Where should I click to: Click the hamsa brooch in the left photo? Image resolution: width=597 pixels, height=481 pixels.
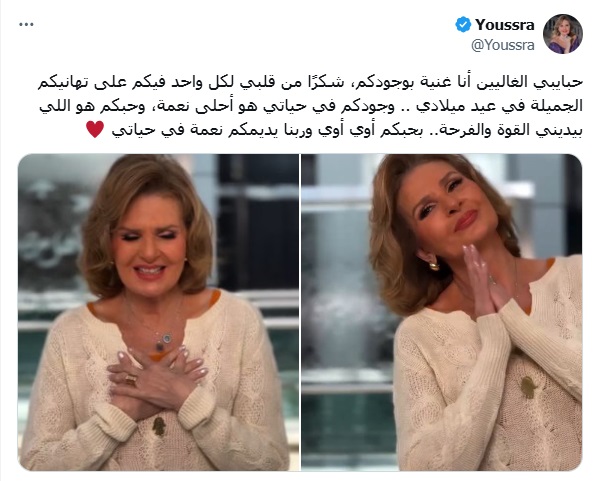coord(159,426)
